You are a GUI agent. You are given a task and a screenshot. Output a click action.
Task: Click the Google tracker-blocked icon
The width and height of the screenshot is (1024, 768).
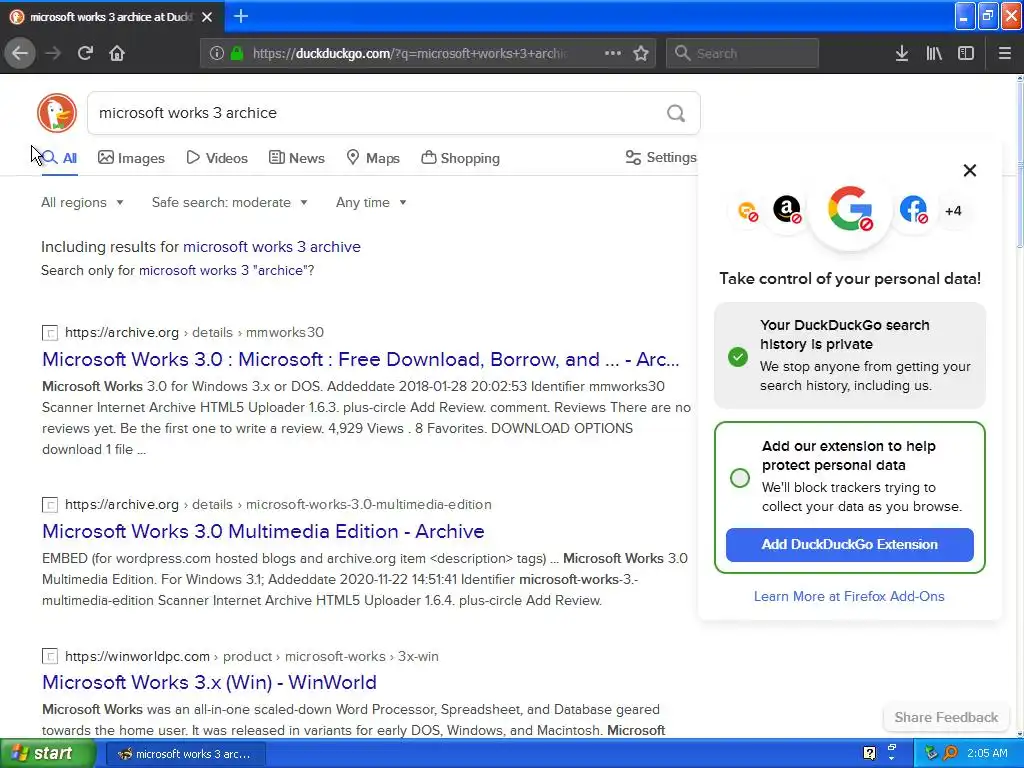point(850,209)
